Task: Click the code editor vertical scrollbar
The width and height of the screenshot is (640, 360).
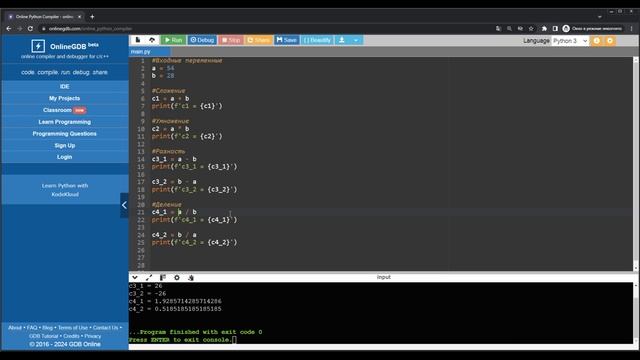Action: (x=636, y=163)
